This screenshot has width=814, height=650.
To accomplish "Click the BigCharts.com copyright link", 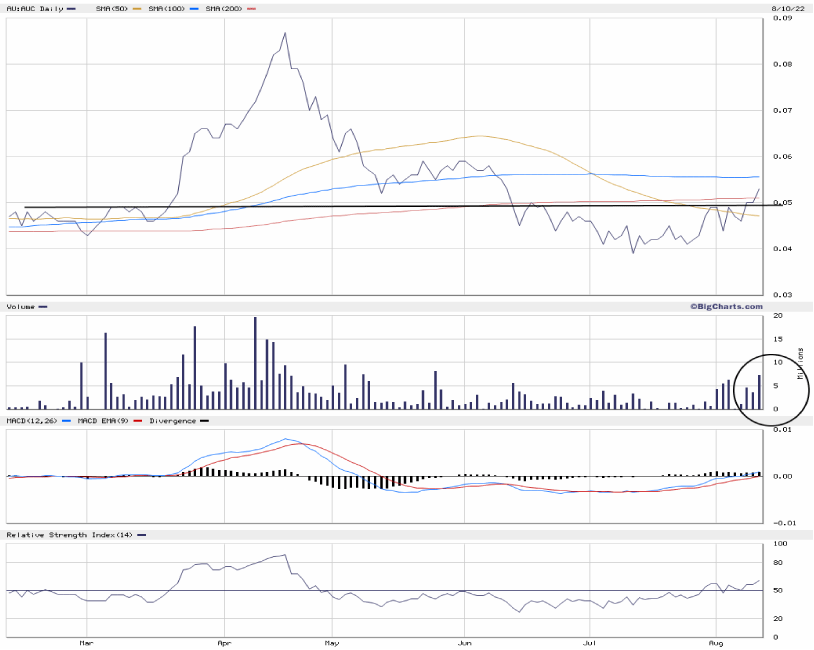I will click(x=725, y=305).
